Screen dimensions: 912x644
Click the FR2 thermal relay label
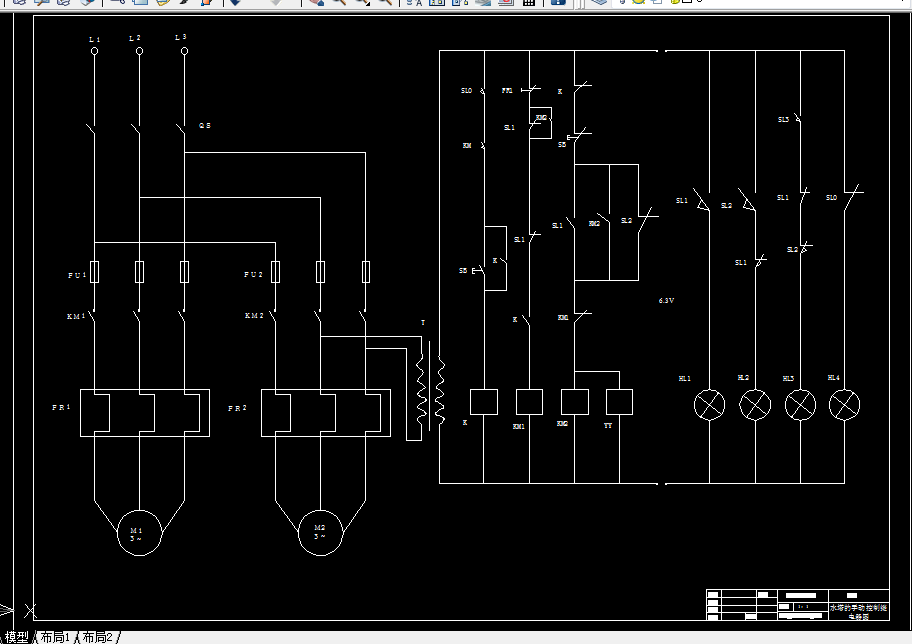tap(237, 408)
